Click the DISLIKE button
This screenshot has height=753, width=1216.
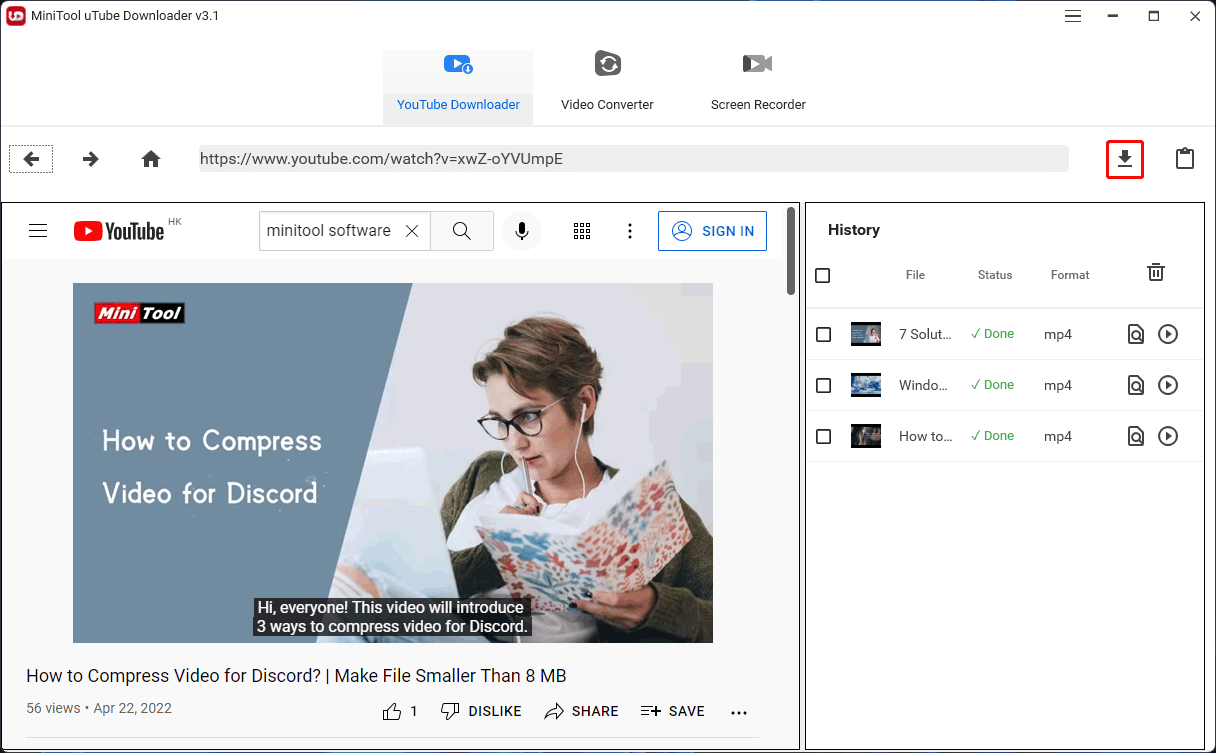(x=481, y=711)
